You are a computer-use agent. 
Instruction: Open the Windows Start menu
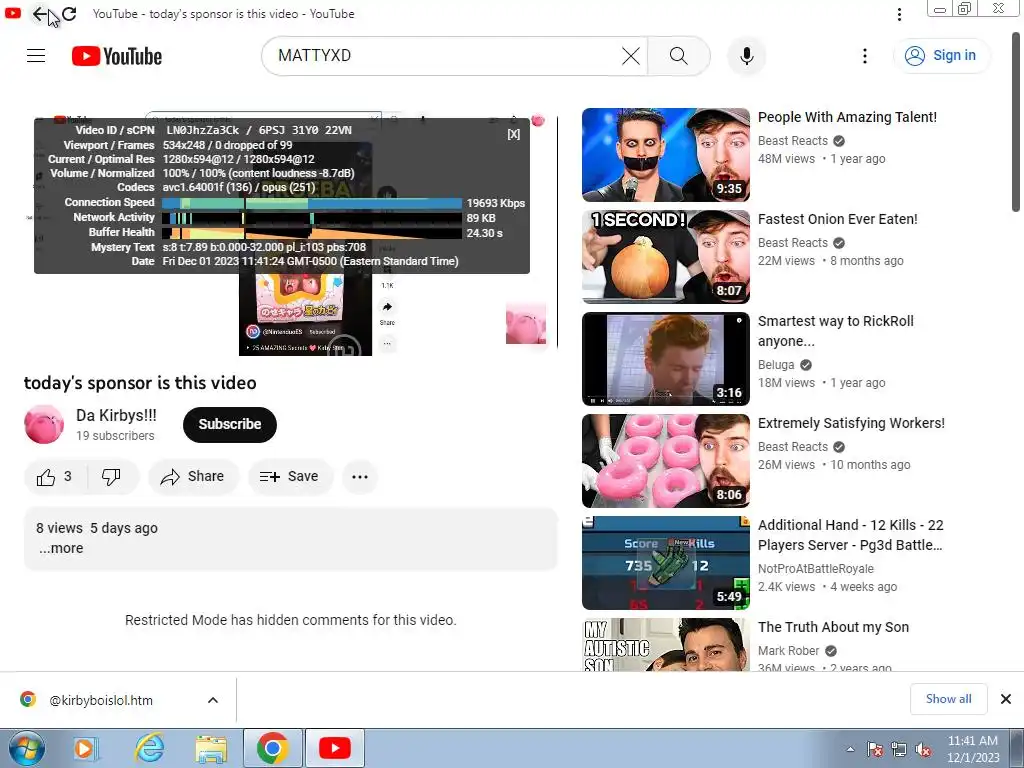[26, 748]
